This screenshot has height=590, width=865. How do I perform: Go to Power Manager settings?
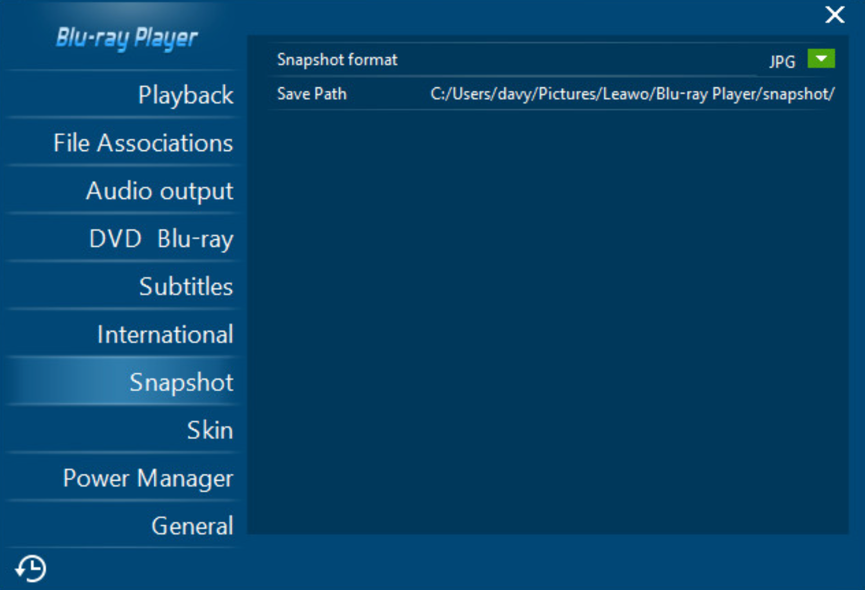click(x=148, y=479)
